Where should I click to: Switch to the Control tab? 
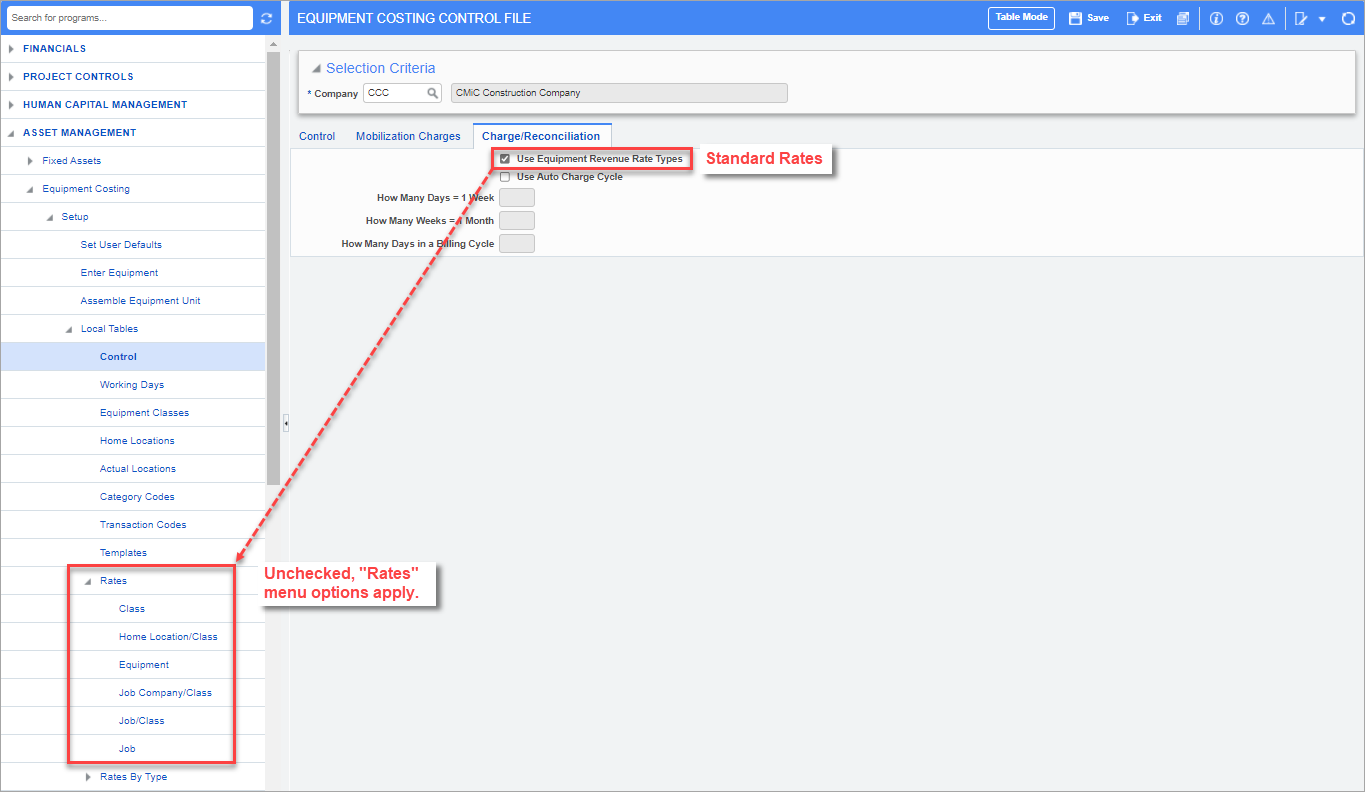pyautogui.click(x=317, y=136)
